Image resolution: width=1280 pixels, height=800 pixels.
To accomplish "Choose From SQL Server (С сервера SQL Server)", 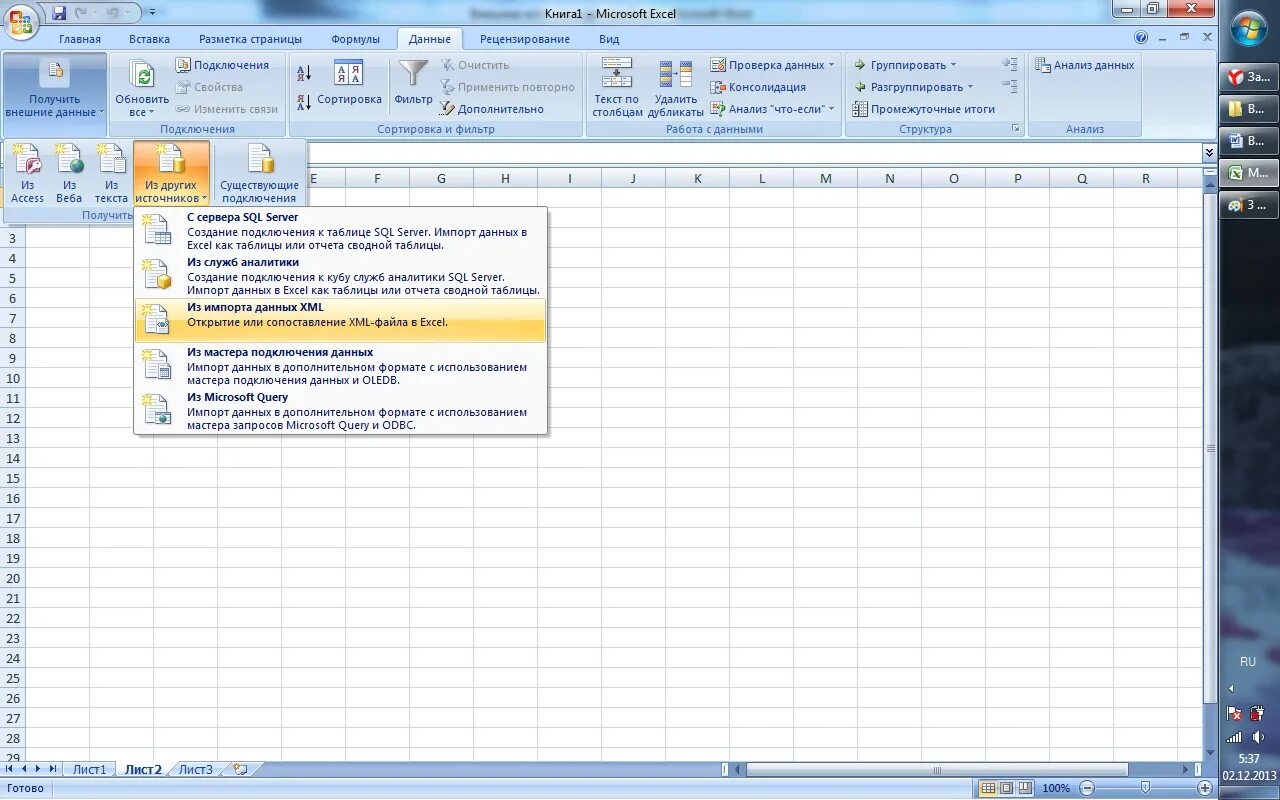I will click(x=341, y=231).
